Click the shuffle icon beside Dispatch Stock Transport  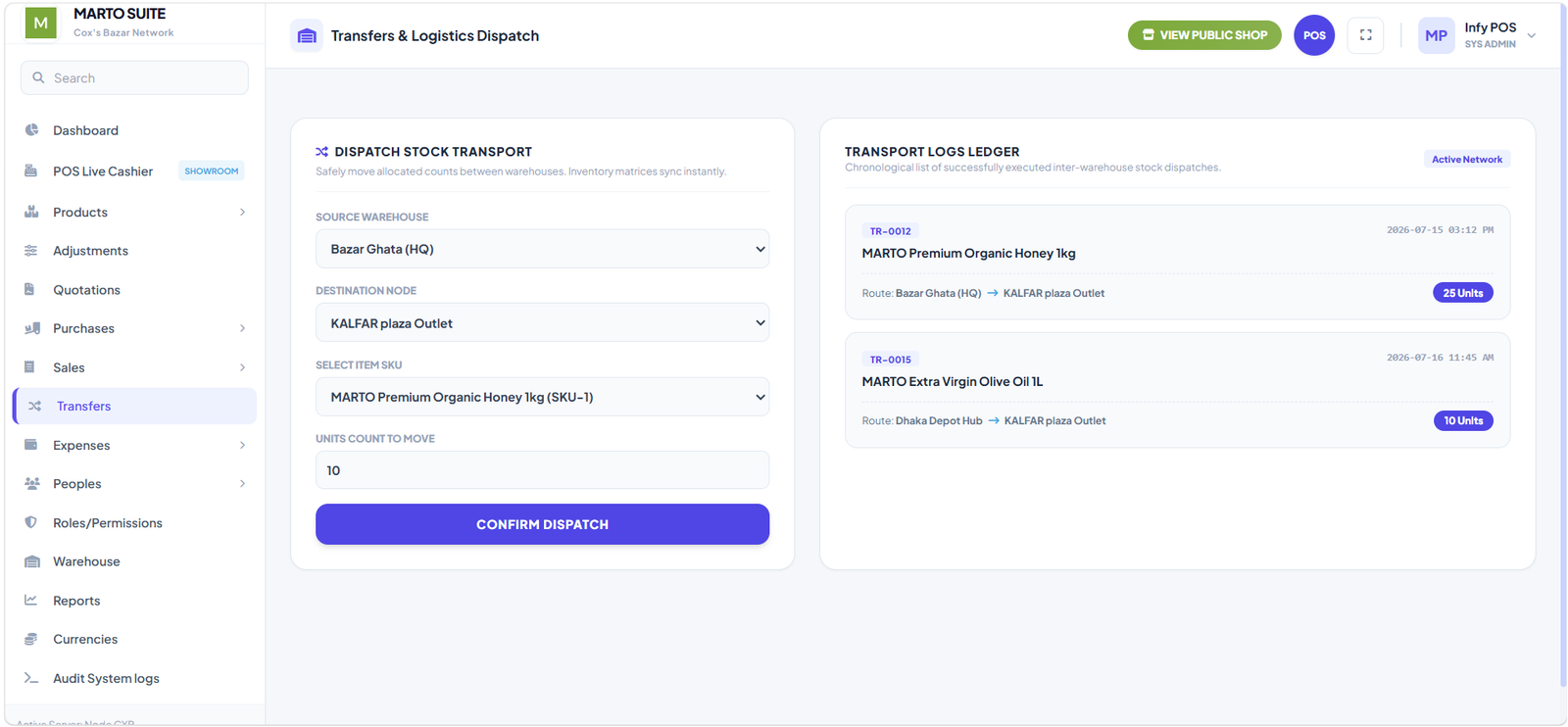(x=321, y=152)
